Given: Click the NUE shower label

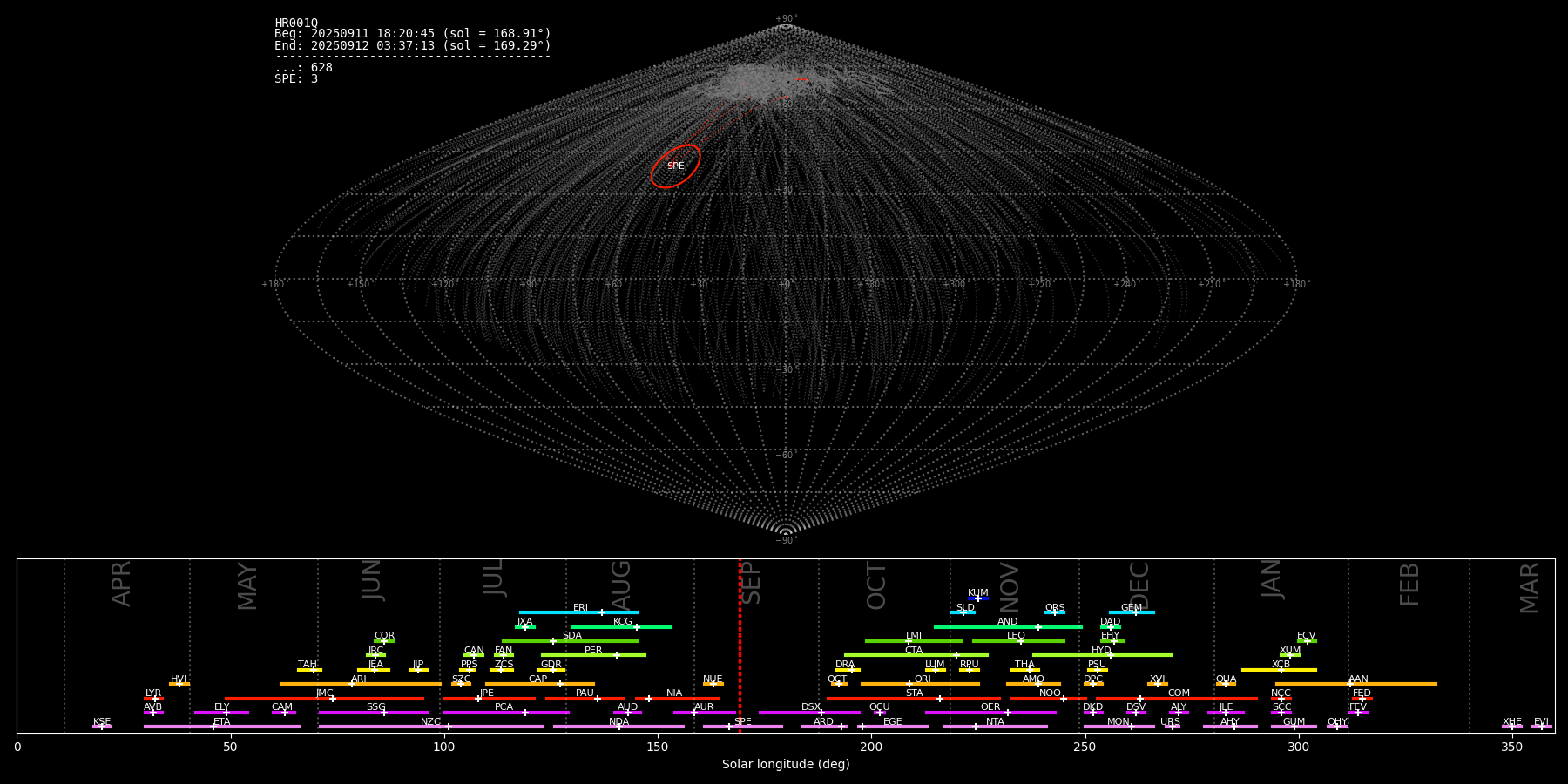Looking at the screenshot, I should pyautogui.click(x=713, y=679).
